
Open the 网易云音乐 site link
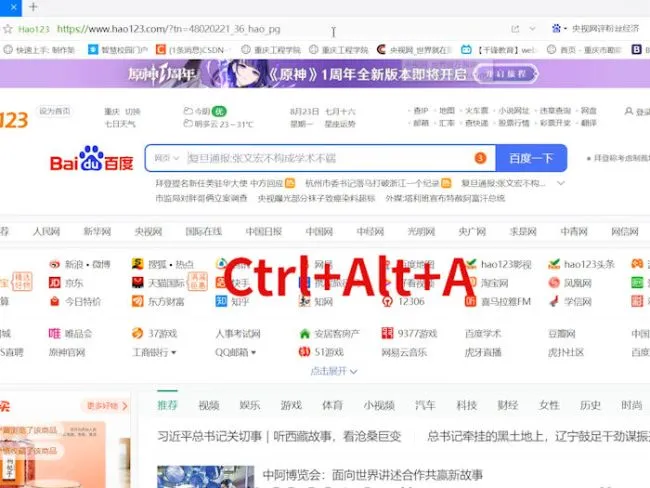coord(404,352)
